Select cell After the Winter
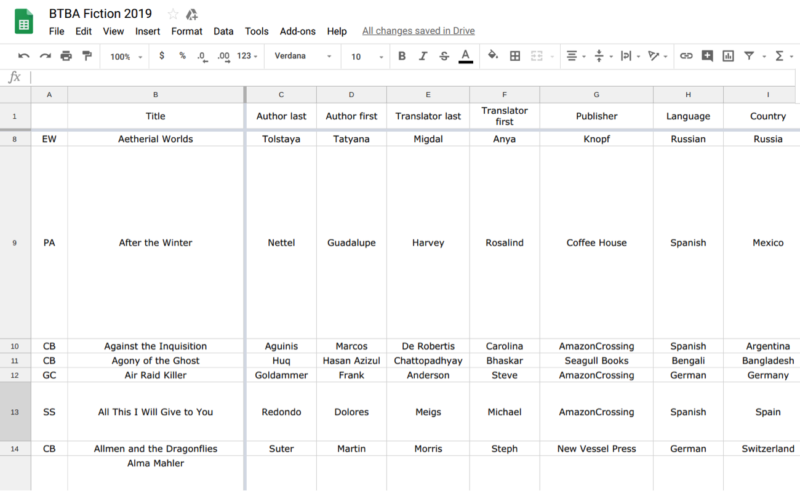This screenshot has width=800, height=491. pyautogui.click(x=156, y=242)
